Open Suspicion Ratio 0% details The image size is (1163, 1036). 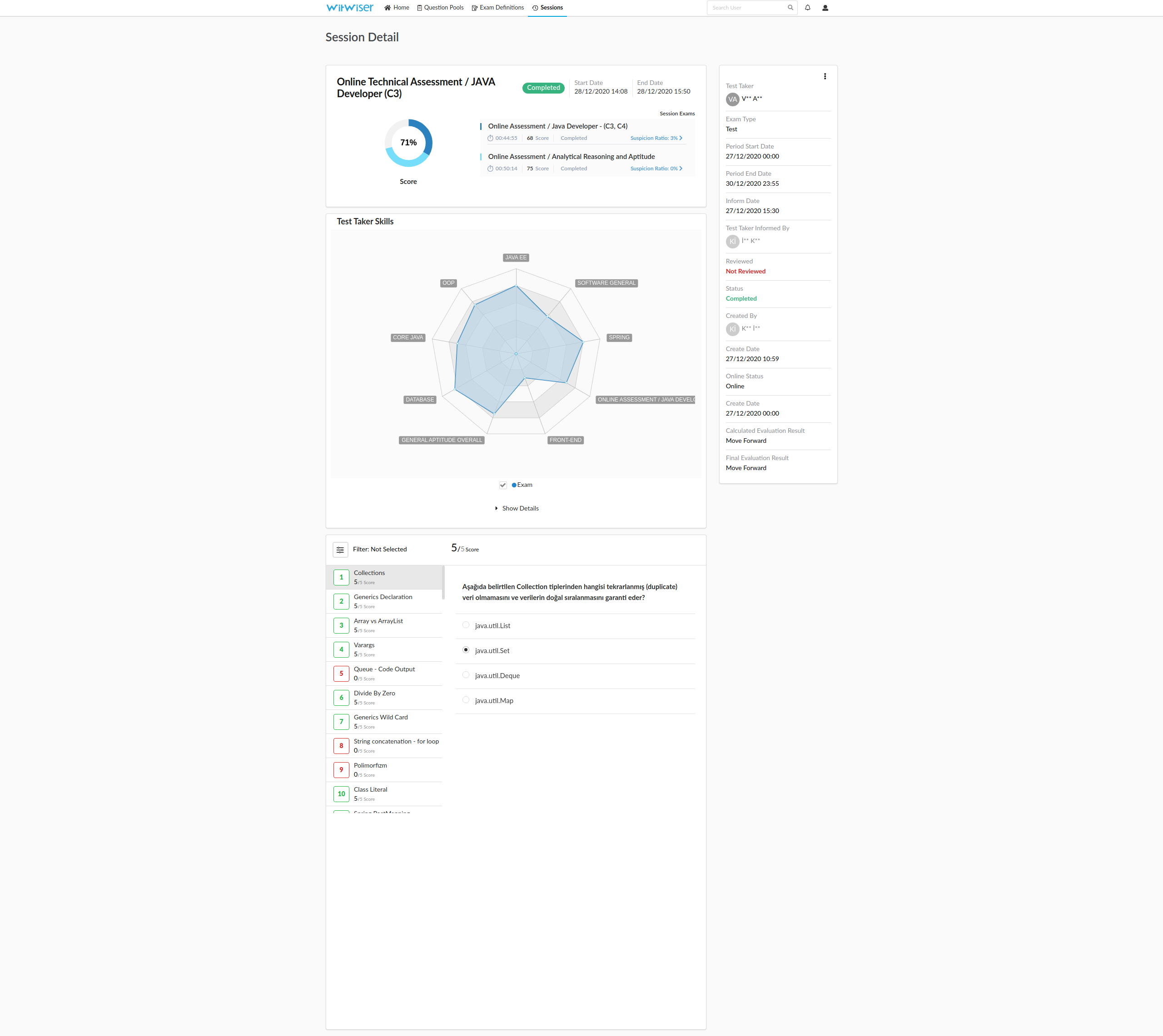click(x=656, y=169)
